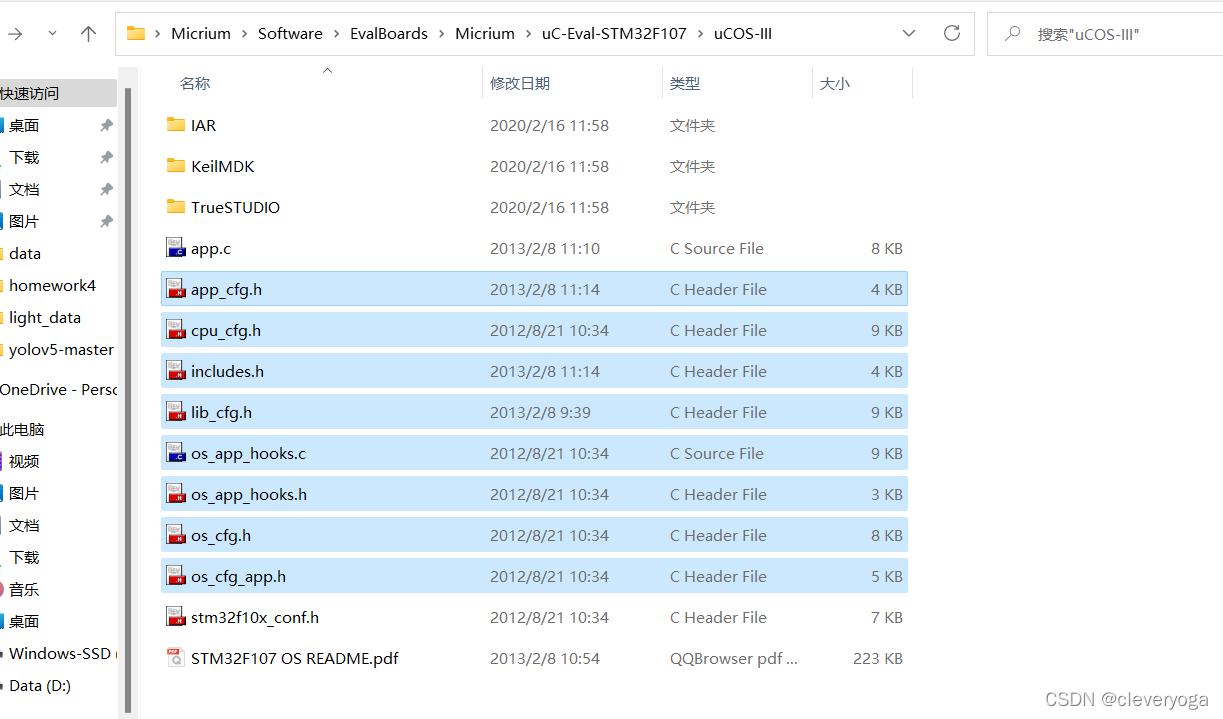Click the pin icon beside 桌面
This screenshot has width=1223, height=719.
(106, 125)
